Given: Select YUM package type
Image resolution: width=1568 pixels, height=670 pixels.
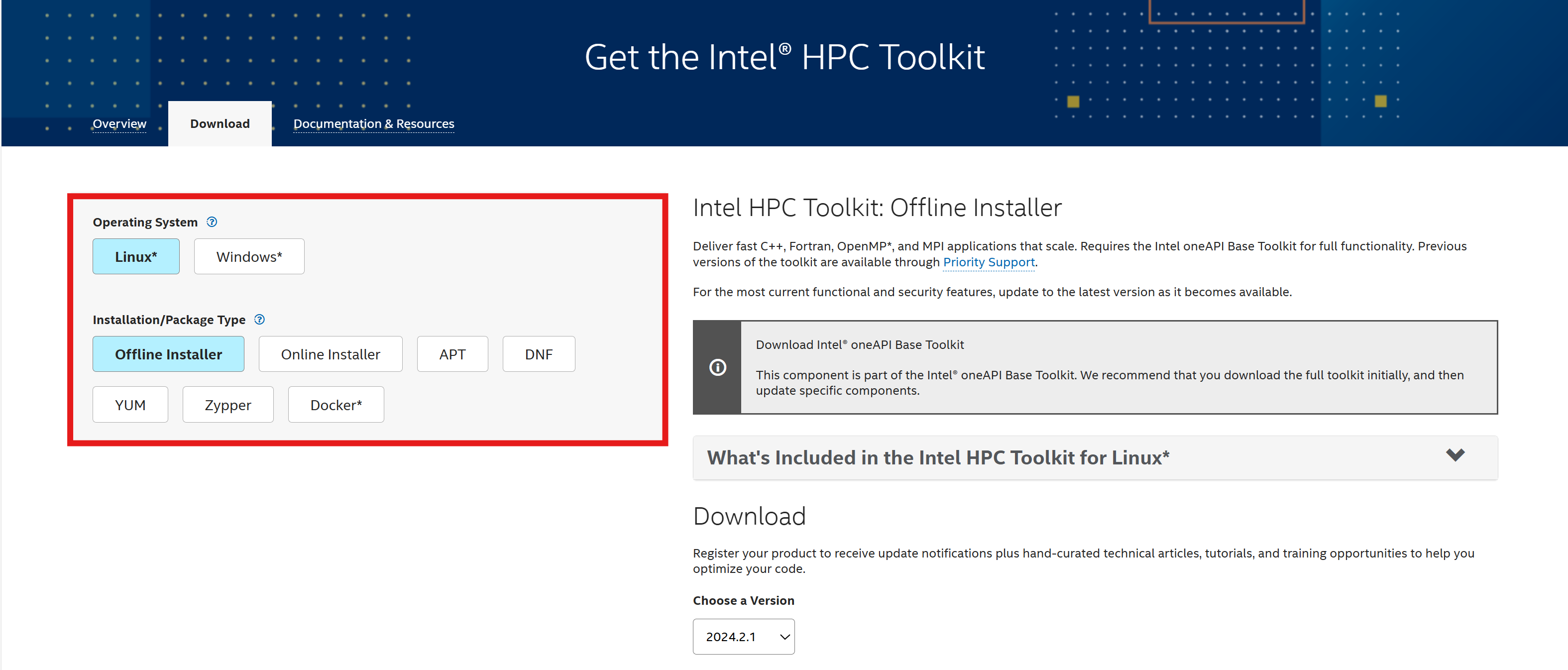Looking at the screenshot, I should click(x=130, y=405).
